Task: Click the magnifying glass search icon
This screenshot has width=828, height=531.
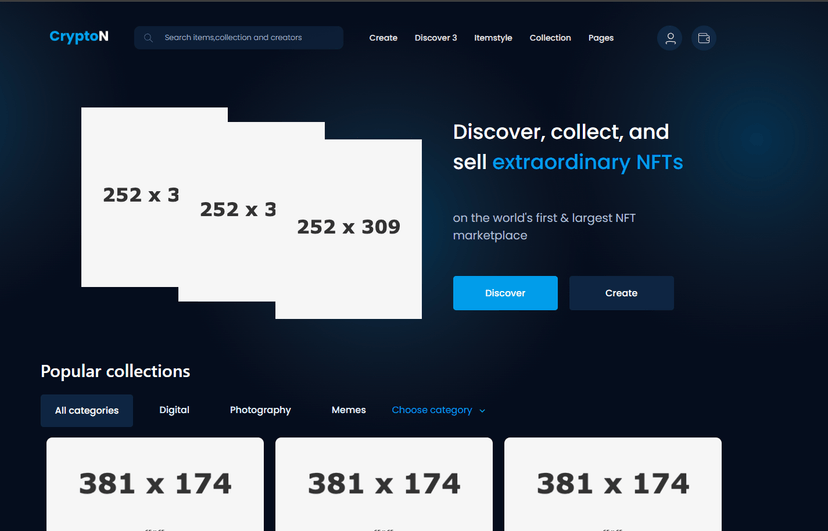Action: pyautogui.click(x=148, y=38)
